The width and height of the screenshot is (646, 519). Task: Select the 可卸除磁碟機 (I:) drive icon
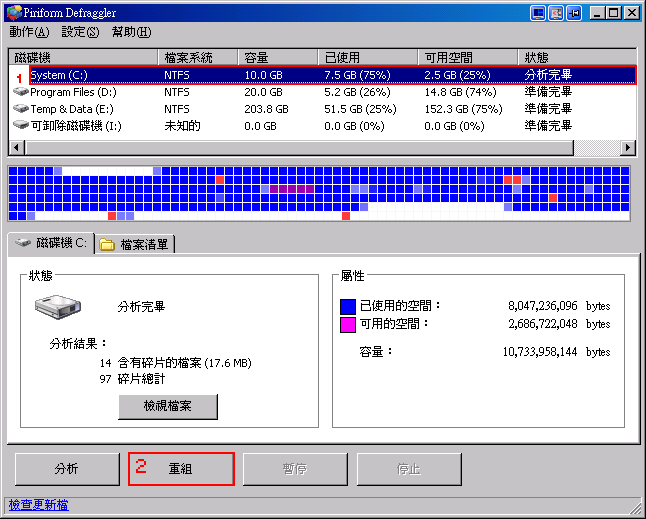(21, 124)
